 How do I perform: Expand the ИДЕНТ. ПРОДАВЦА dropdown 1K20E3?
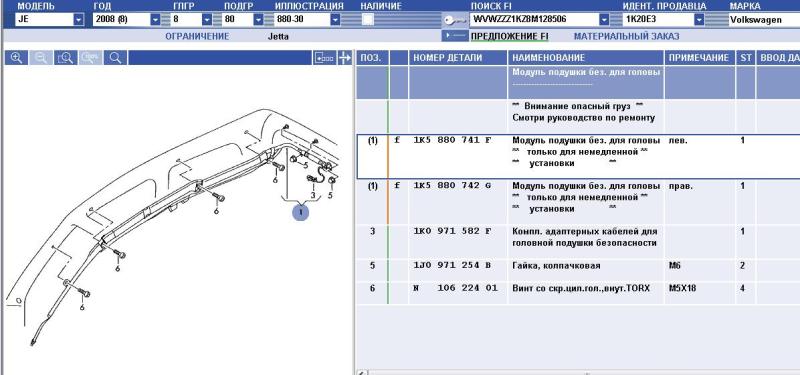tap(699, 20)
